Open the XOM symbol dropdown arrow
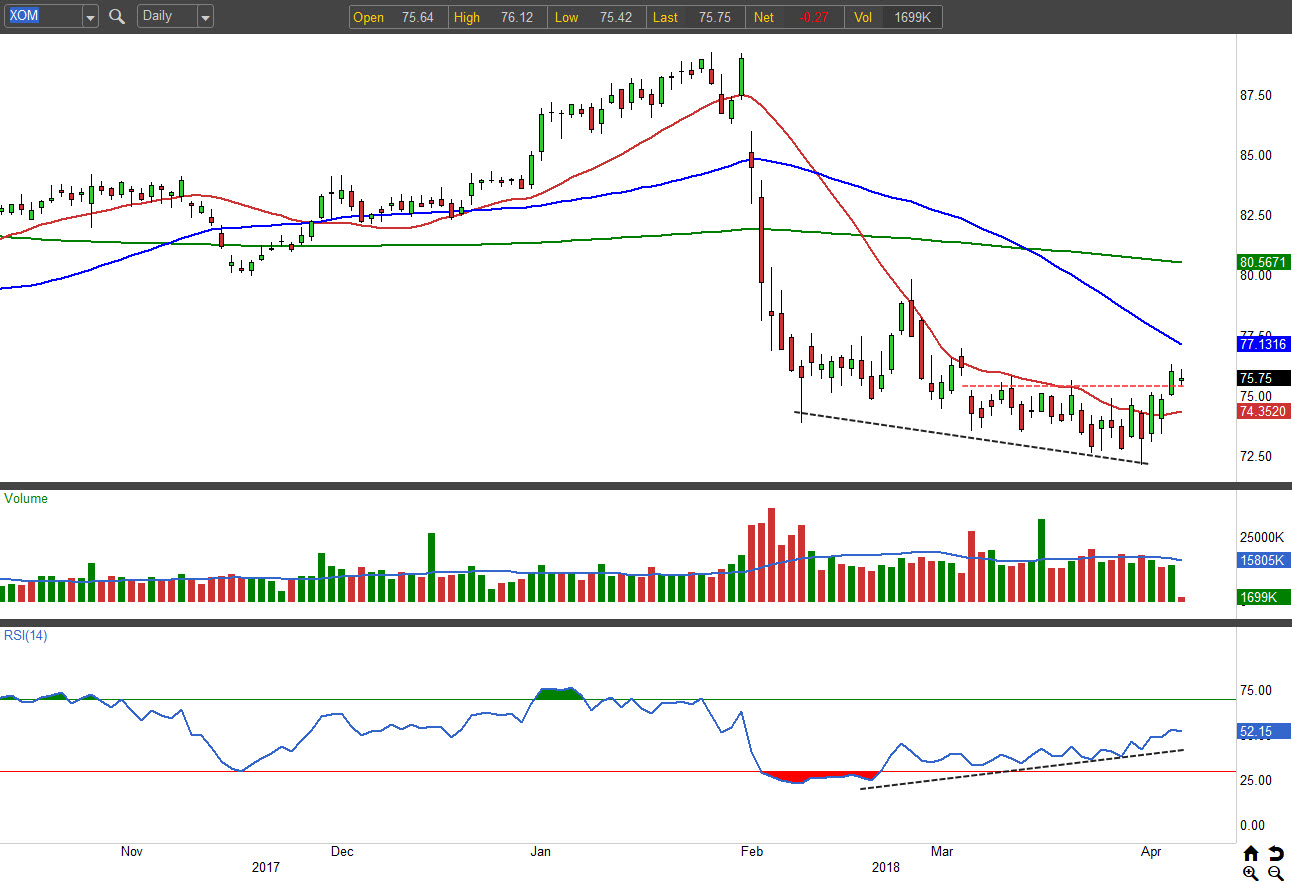This screenshot has height=883, width=1292. click(x=90, y=17)
